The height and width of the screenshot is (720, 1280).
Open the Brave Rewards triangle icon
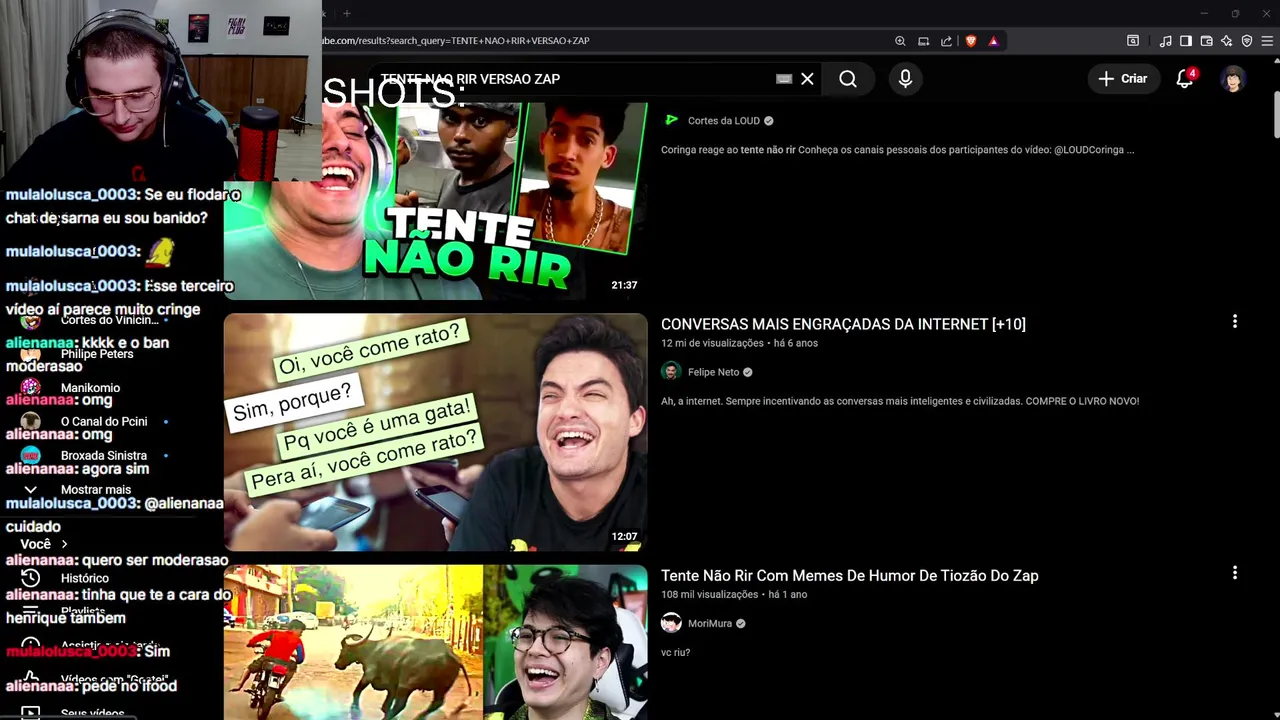click(x=993, y=41)
